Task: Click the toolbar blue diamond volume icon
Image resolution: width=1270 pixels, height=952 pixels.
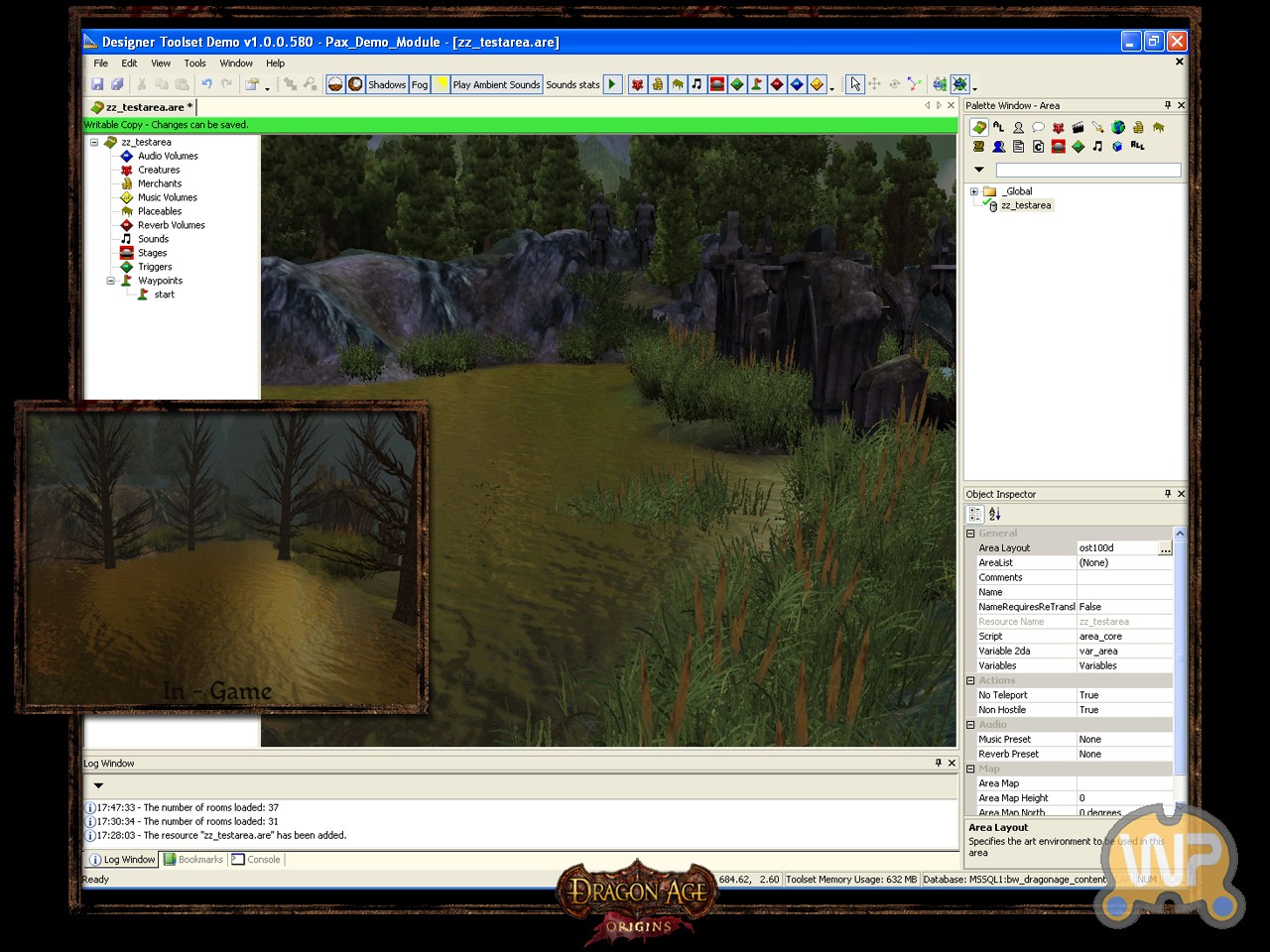Action: pos(797,84)
